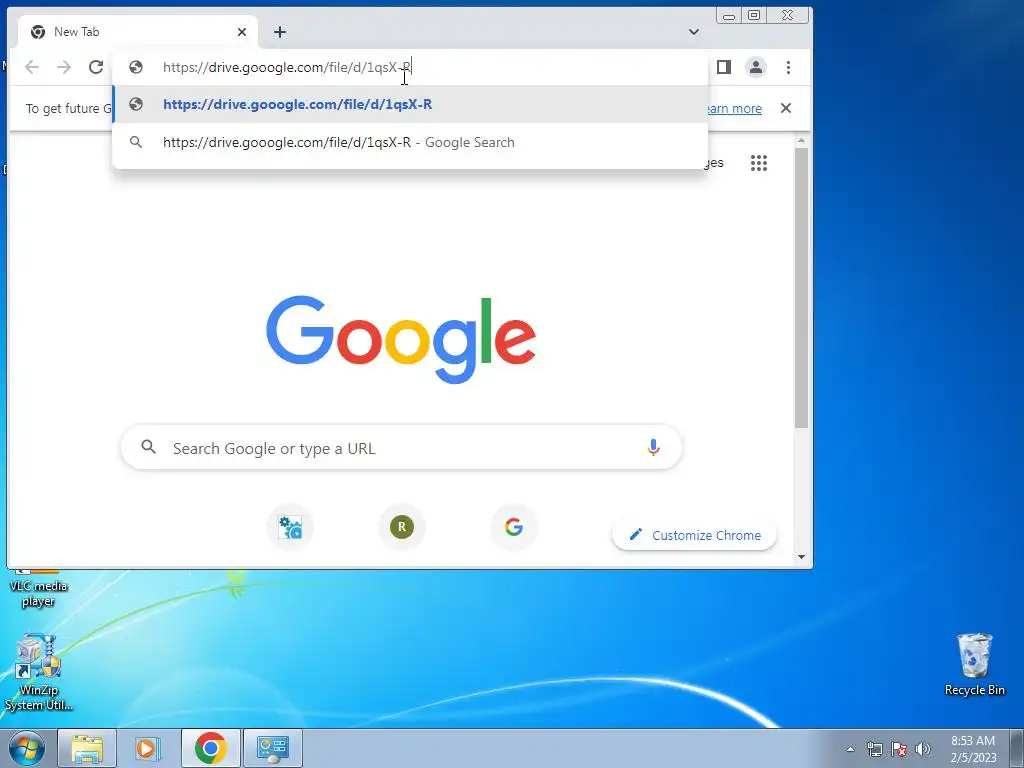The height and width of the screenshot is (768, 1024).
Task: Click the Search Google or type a URL box
Action: pyautogui.click(x=402, y=447)
